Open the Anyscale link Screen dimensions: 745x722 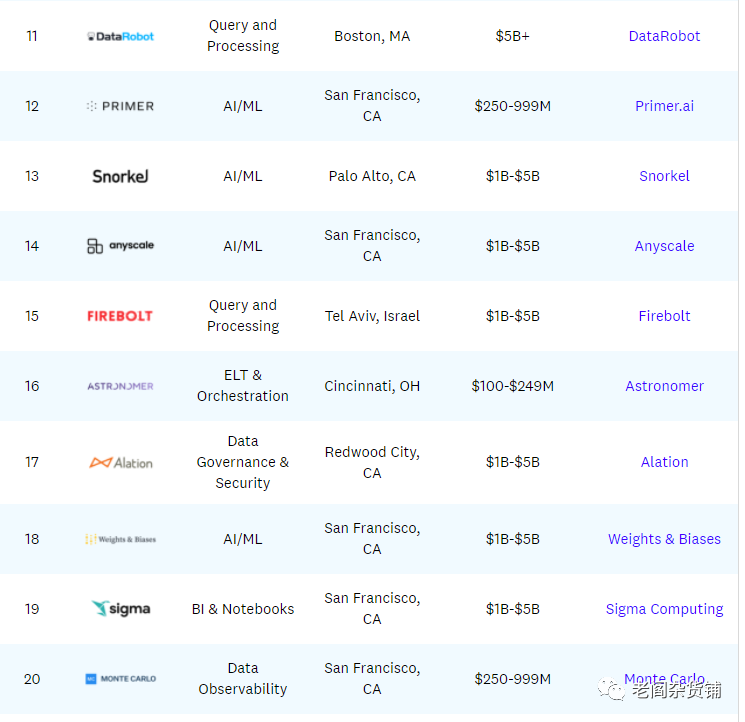[664, 246]
